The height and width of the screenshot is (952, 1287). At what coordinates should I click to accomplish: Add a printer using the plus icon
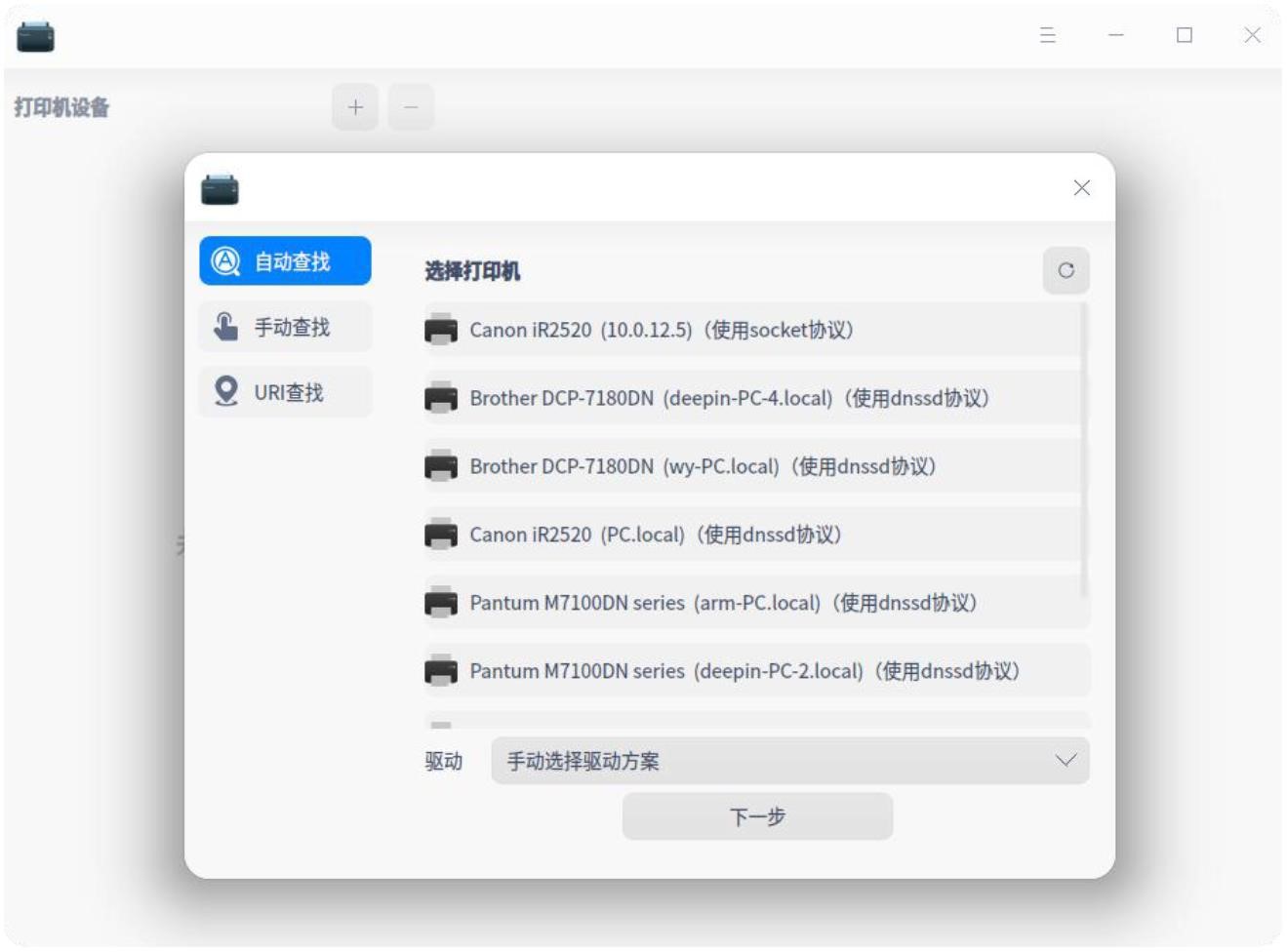click(355, 107)
